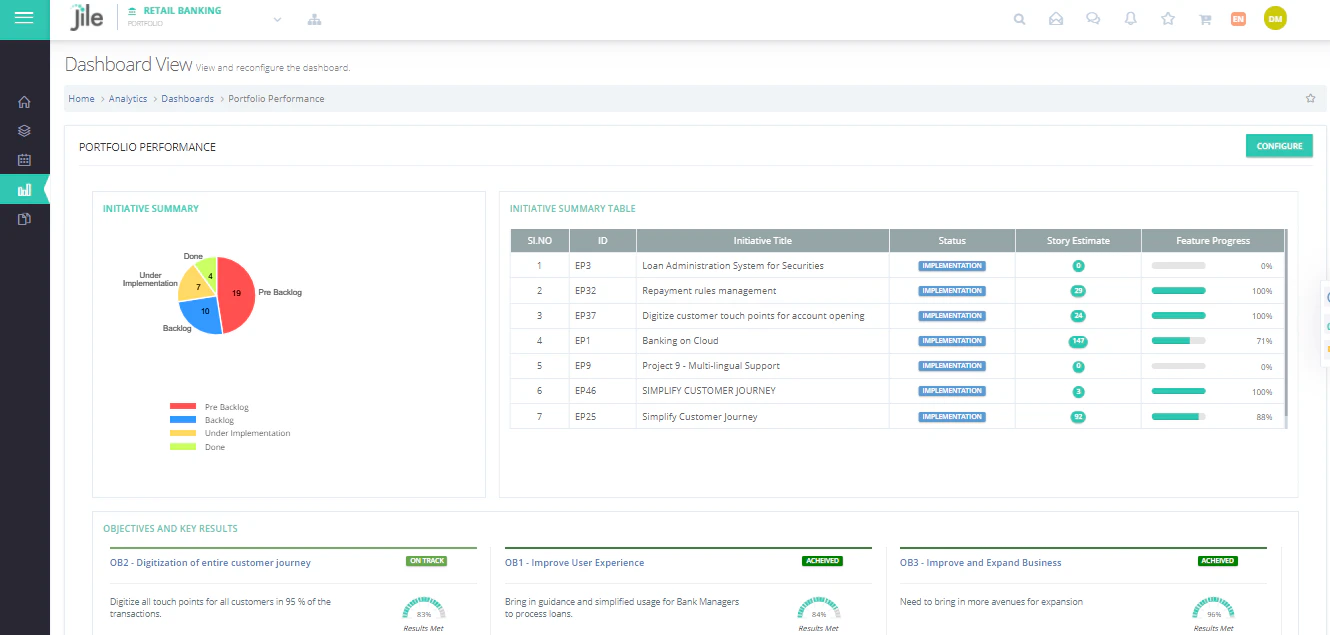Toggle the favorites star next to the breadcrumb
This screenshot has width=1330, height=635.
coord(1311,98)
